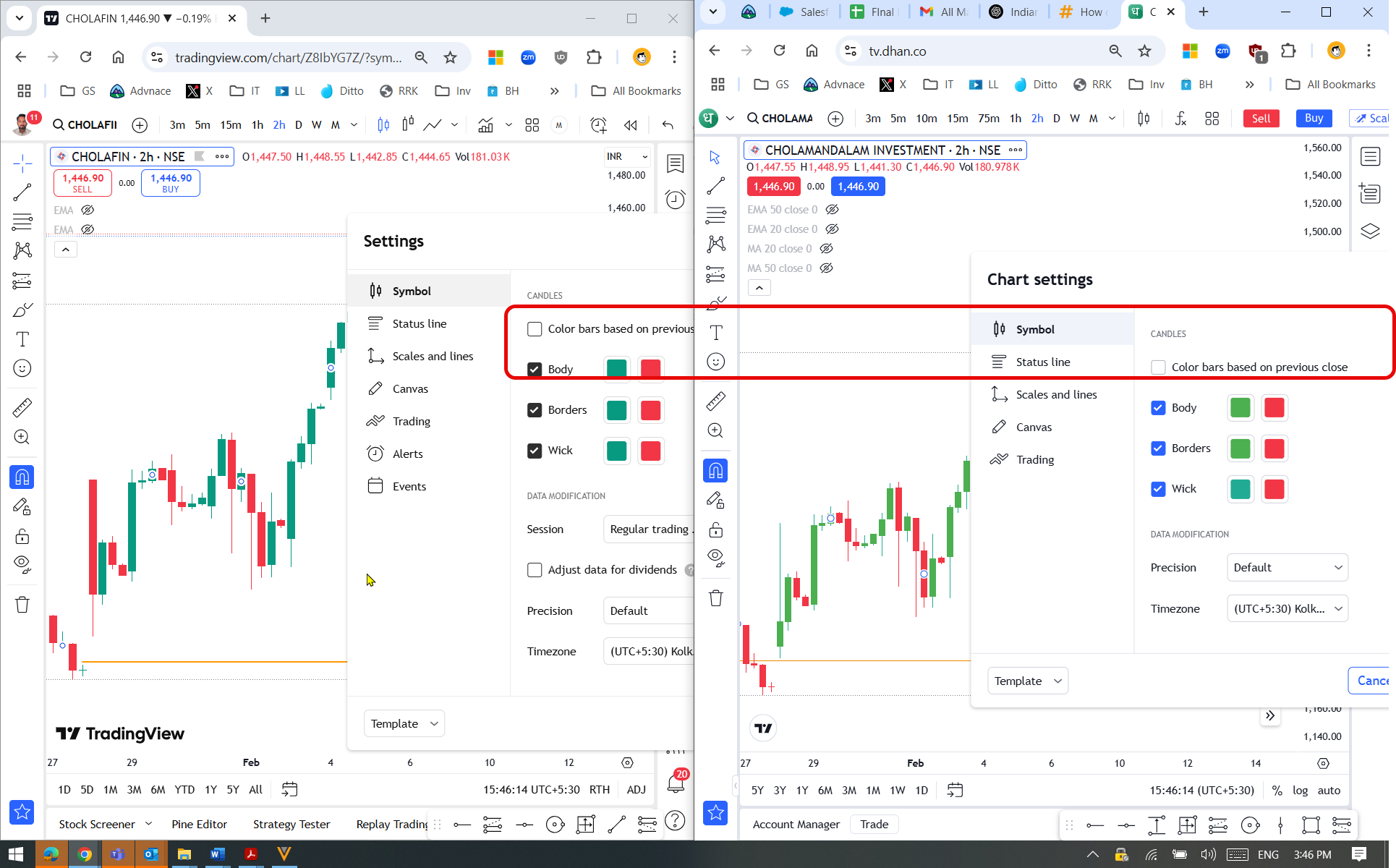Collapse the indicator legend arrow in TradingView chart
The width and height of the screenshot is (1396, 868).
(x=65, y=250)
